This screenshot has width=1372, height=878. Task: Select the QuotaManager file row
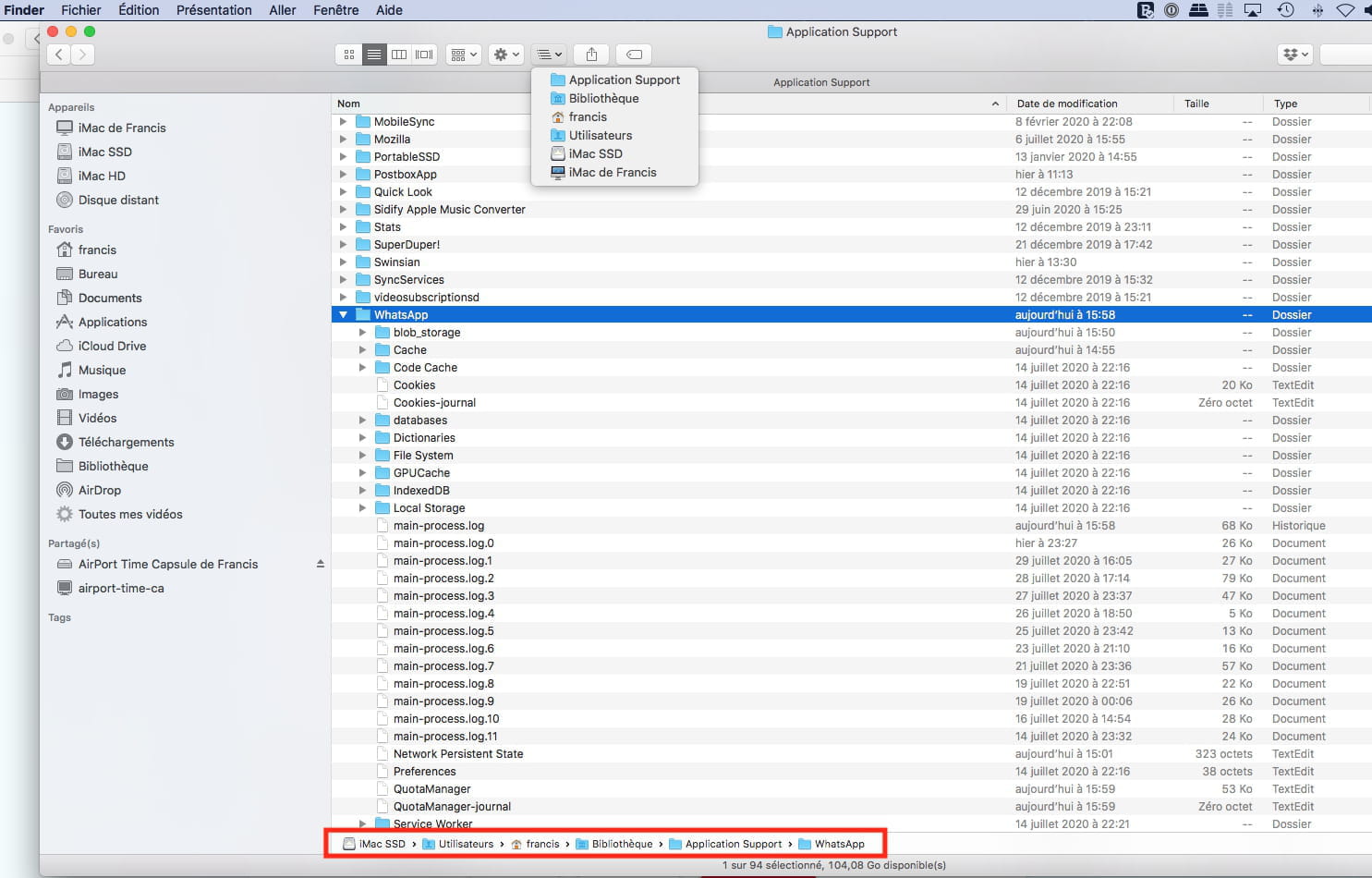tap(851, 789)
